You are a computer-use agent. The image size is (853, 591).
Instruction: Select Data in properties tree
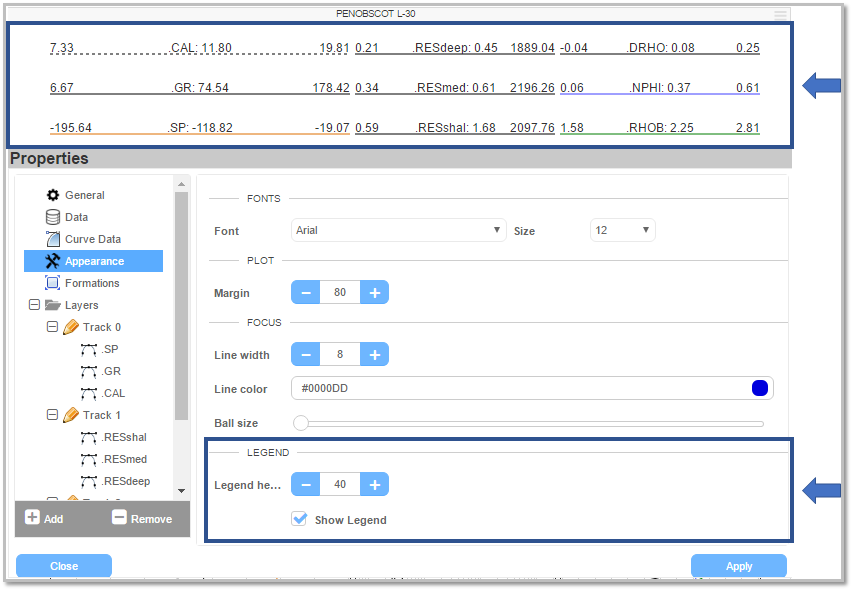click(x=76, y=217)
